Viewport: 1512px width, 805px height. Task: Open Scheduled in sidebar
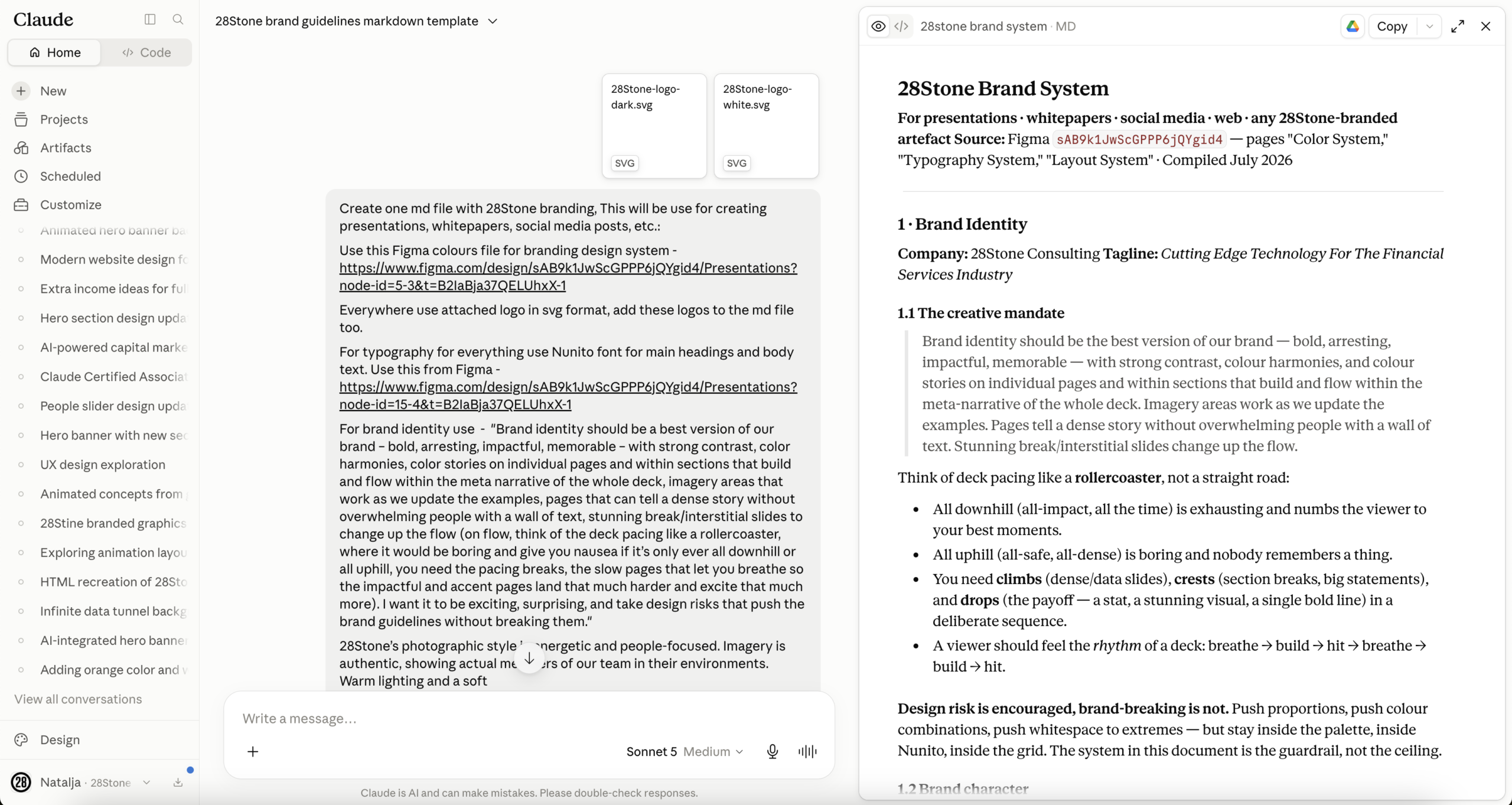(x=99, y=176)
